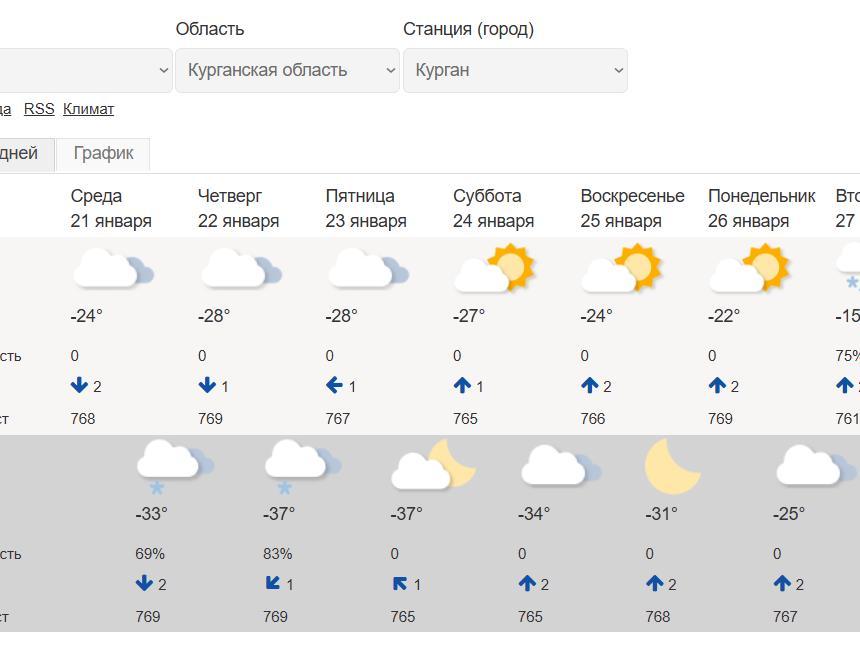Expand the partially visible leftmost dropdown
The image size is (860, 645).
pos(85,70)
